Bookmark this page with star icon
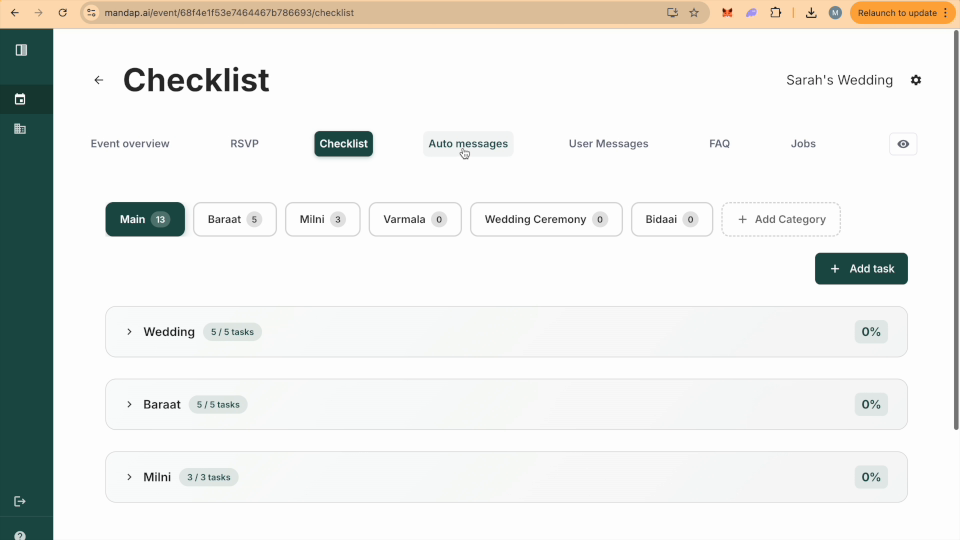 pyautogui.click(x=694, y=13)
